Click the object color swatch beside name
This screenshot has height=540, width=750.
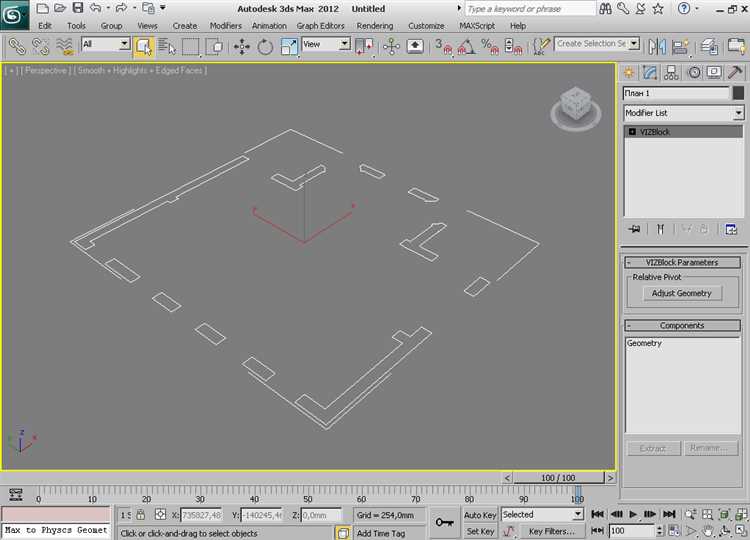pyautogui.click(x=738, y=93)
